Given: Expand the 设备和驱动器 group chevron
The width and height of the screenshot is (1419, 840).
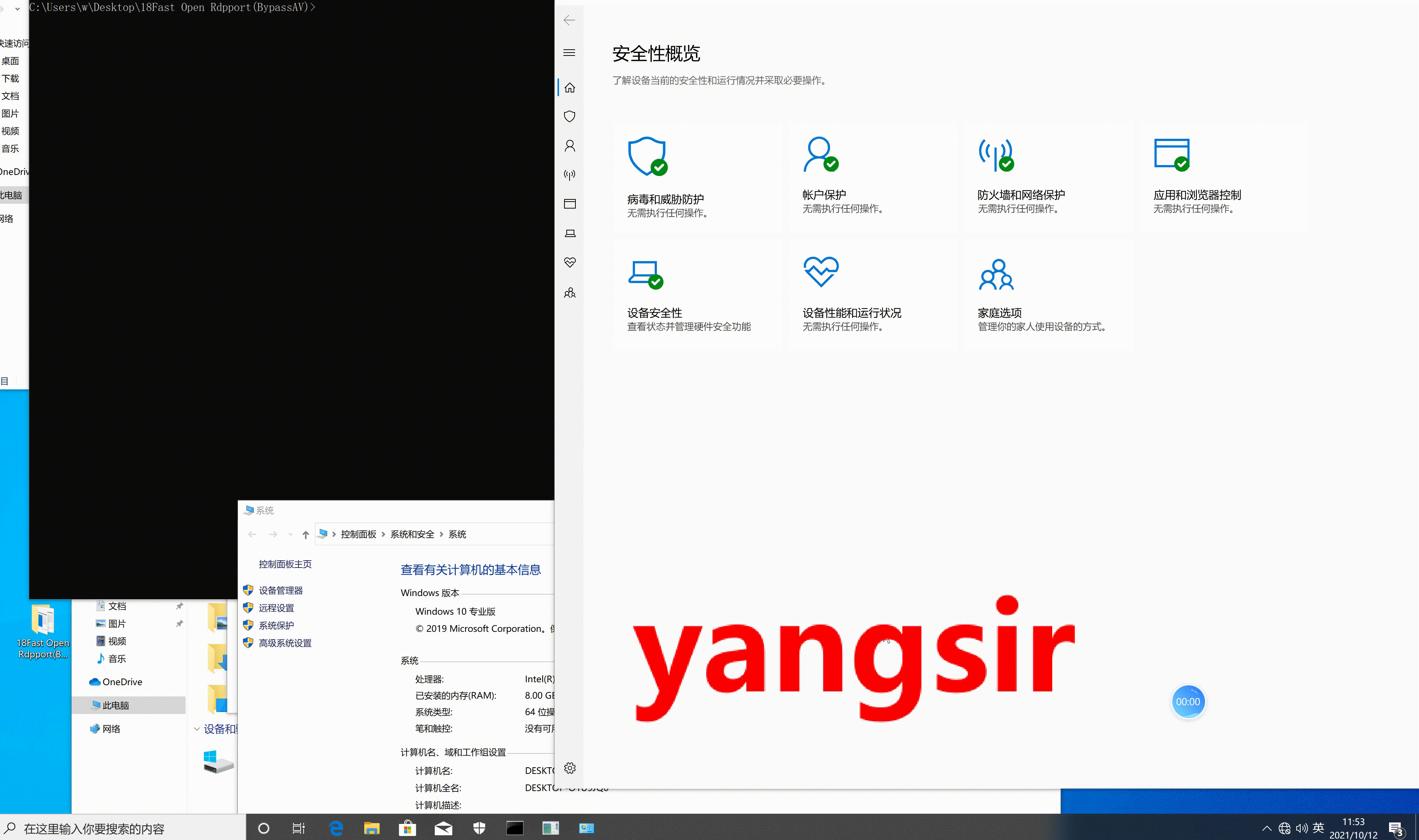Looking at the screenshot, I should click(x=197, y=729).
